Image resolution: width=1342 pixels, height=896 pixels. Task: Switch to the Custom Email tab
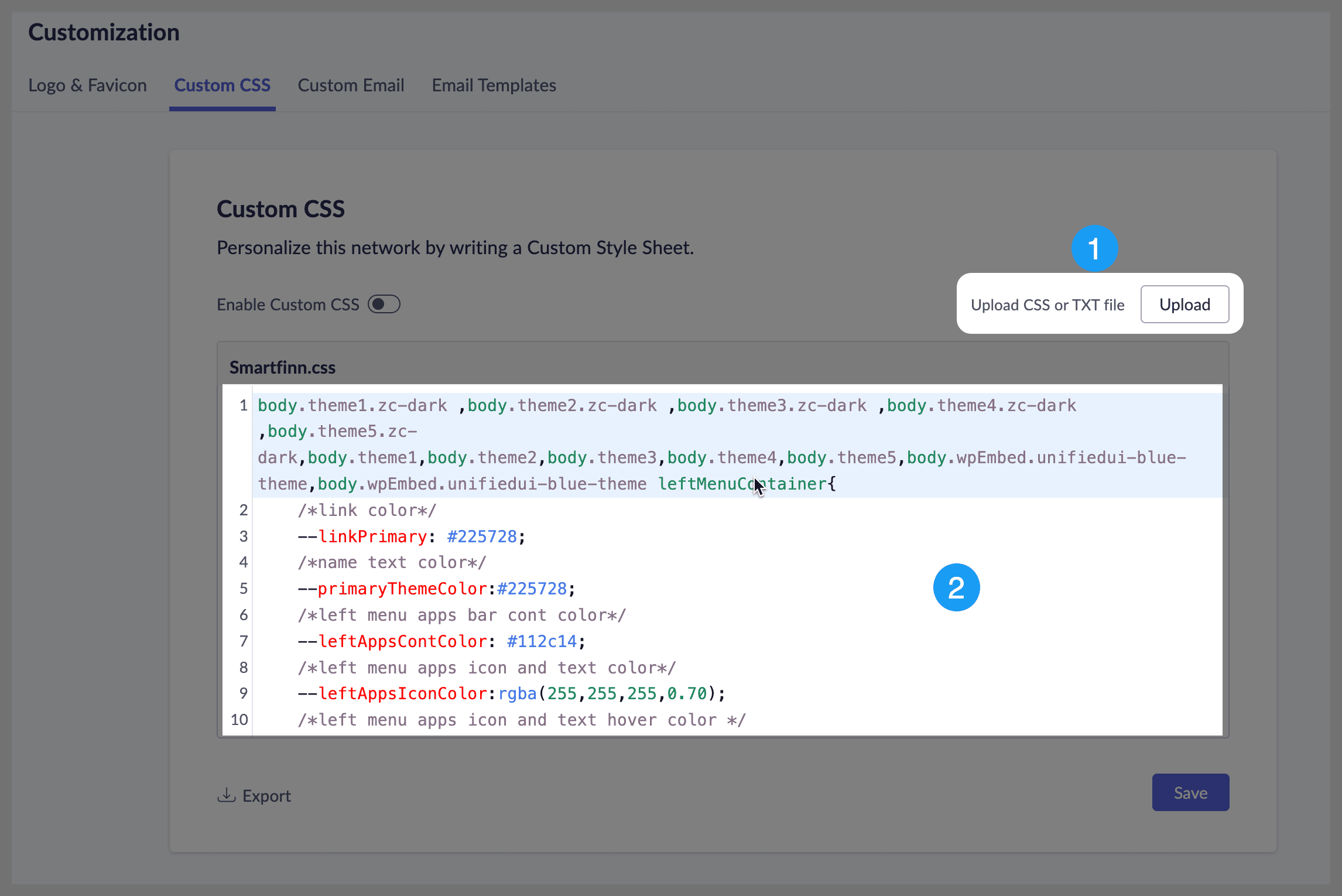[351, 86]
